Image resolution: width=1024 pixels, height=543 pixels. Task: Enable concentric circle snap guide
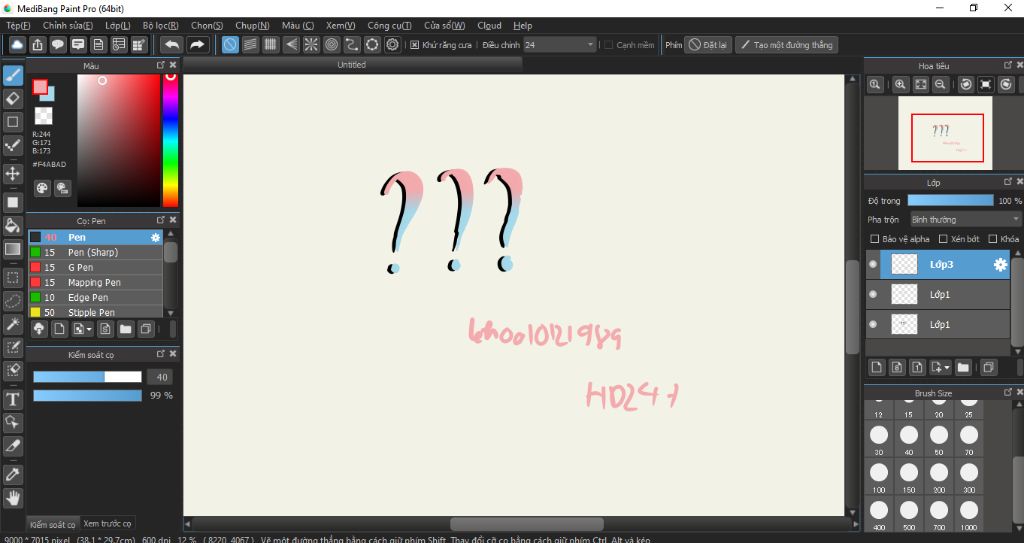pos(331,44)
